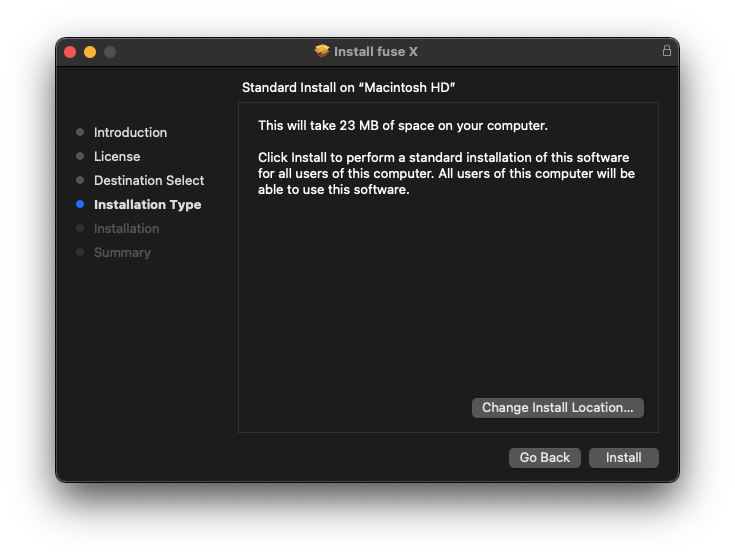Go Back to the previous step
This screenshot has height=556, width=735.
[x=545, y=458]
